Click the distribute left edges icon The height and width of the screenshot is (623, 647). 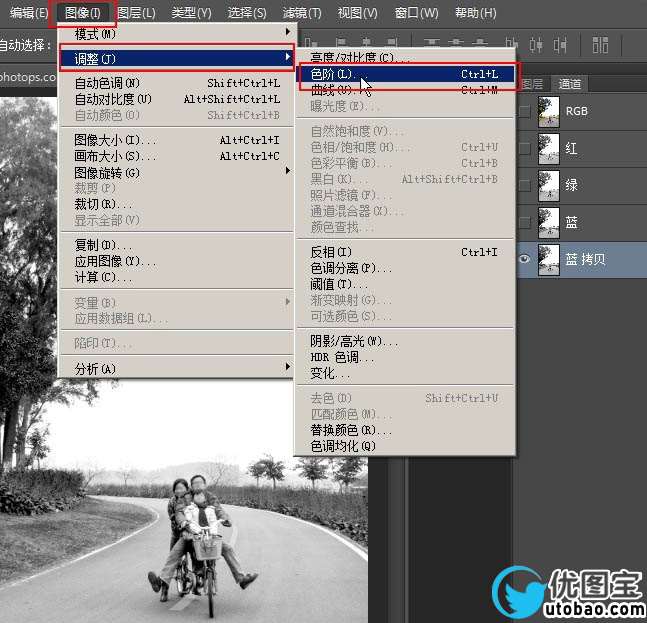point(512,45)
